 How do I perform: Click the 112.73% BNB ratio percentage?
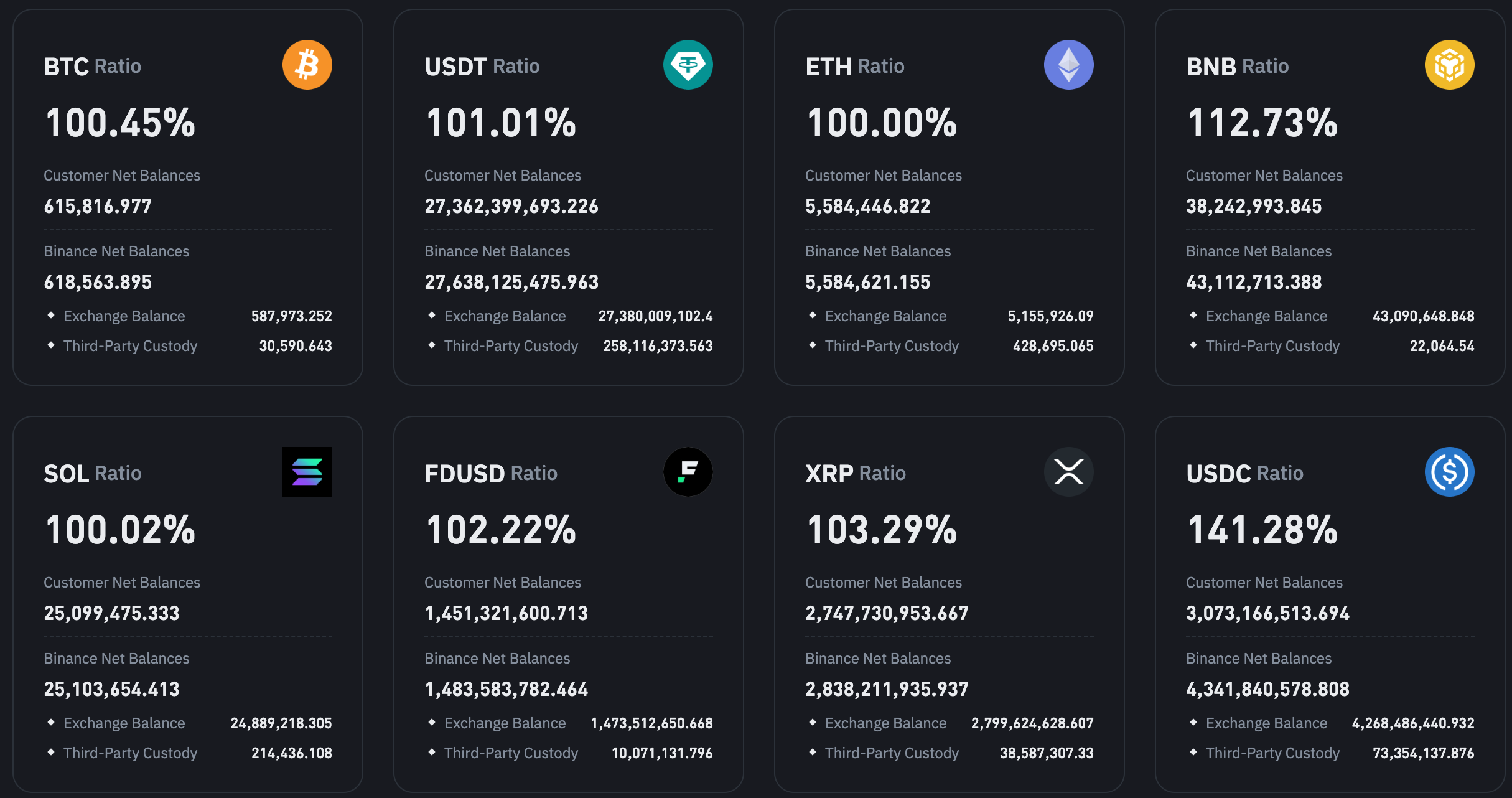[1261, 123]
